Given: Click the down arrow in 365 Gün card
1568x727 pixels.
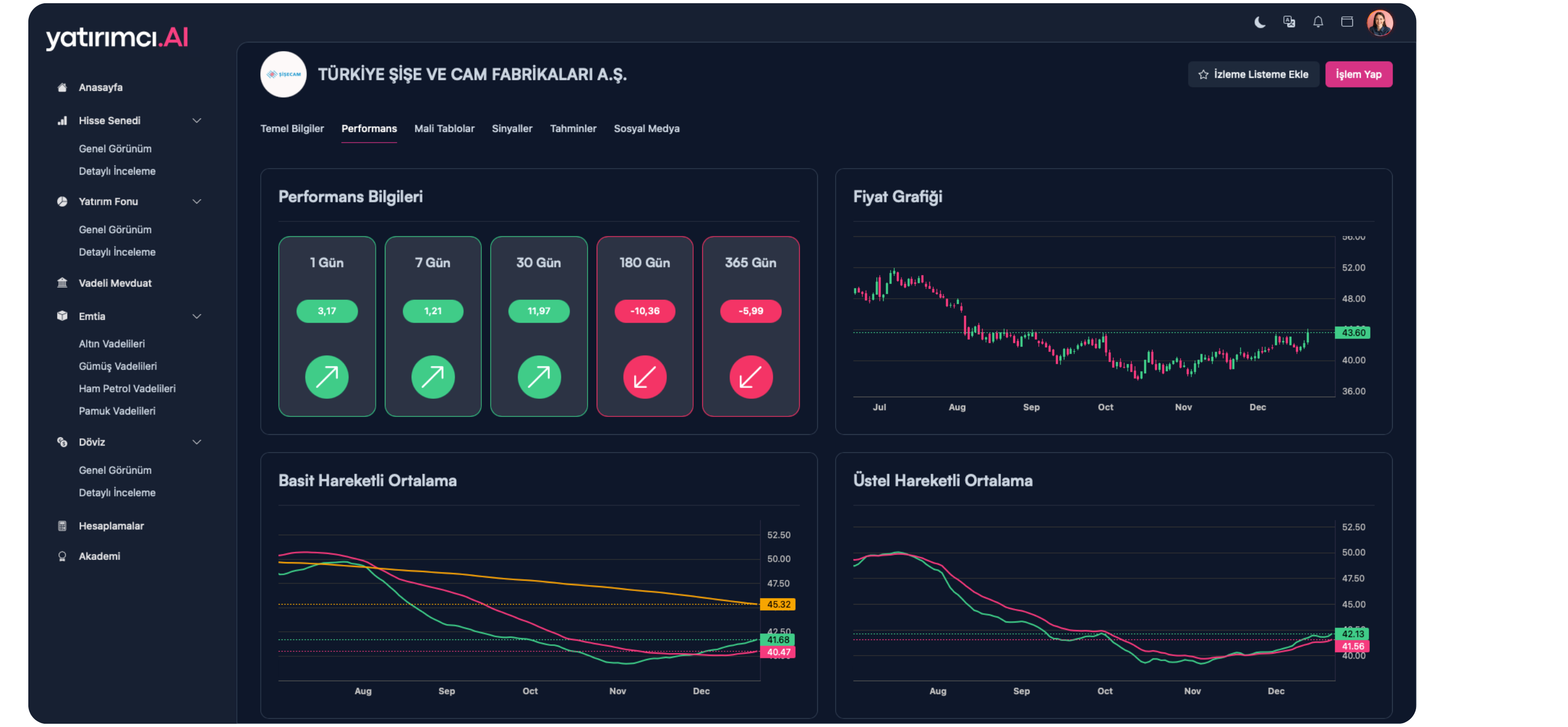Looking at the screenshot, I should (751, 377).
